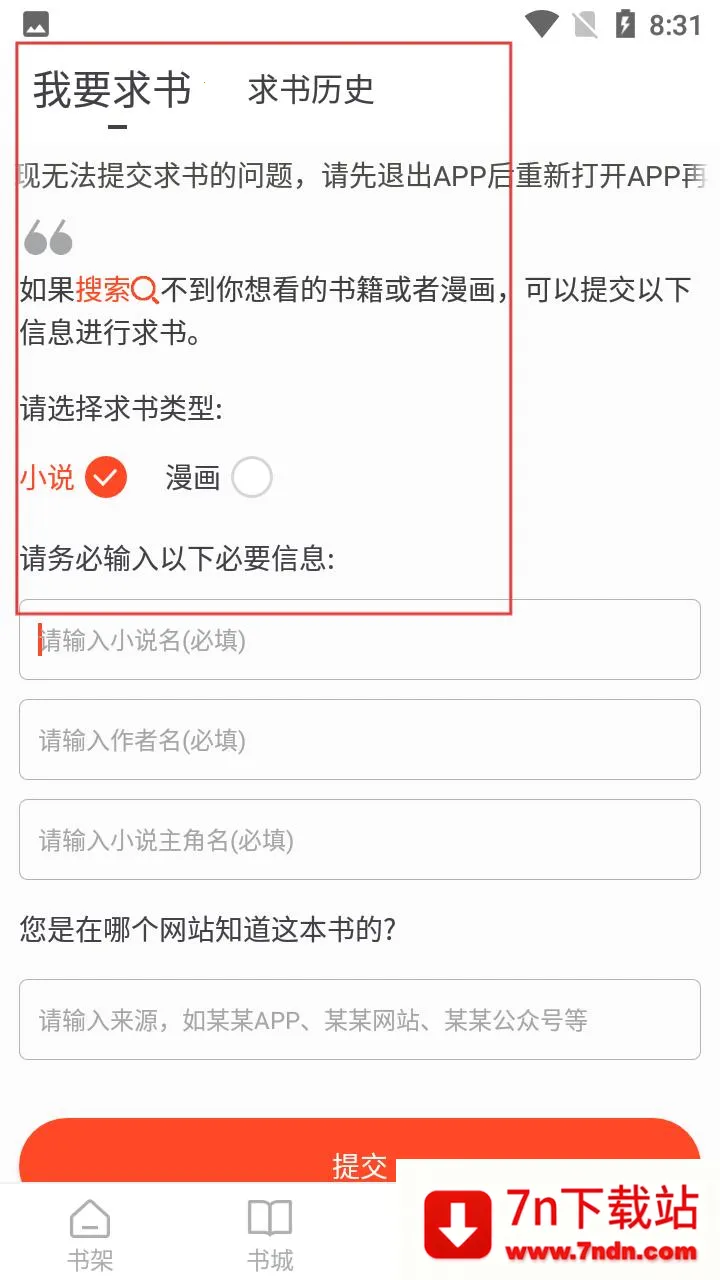Select the 漫画 comic radio button
720x1280 pixels.
pos(251,478)
